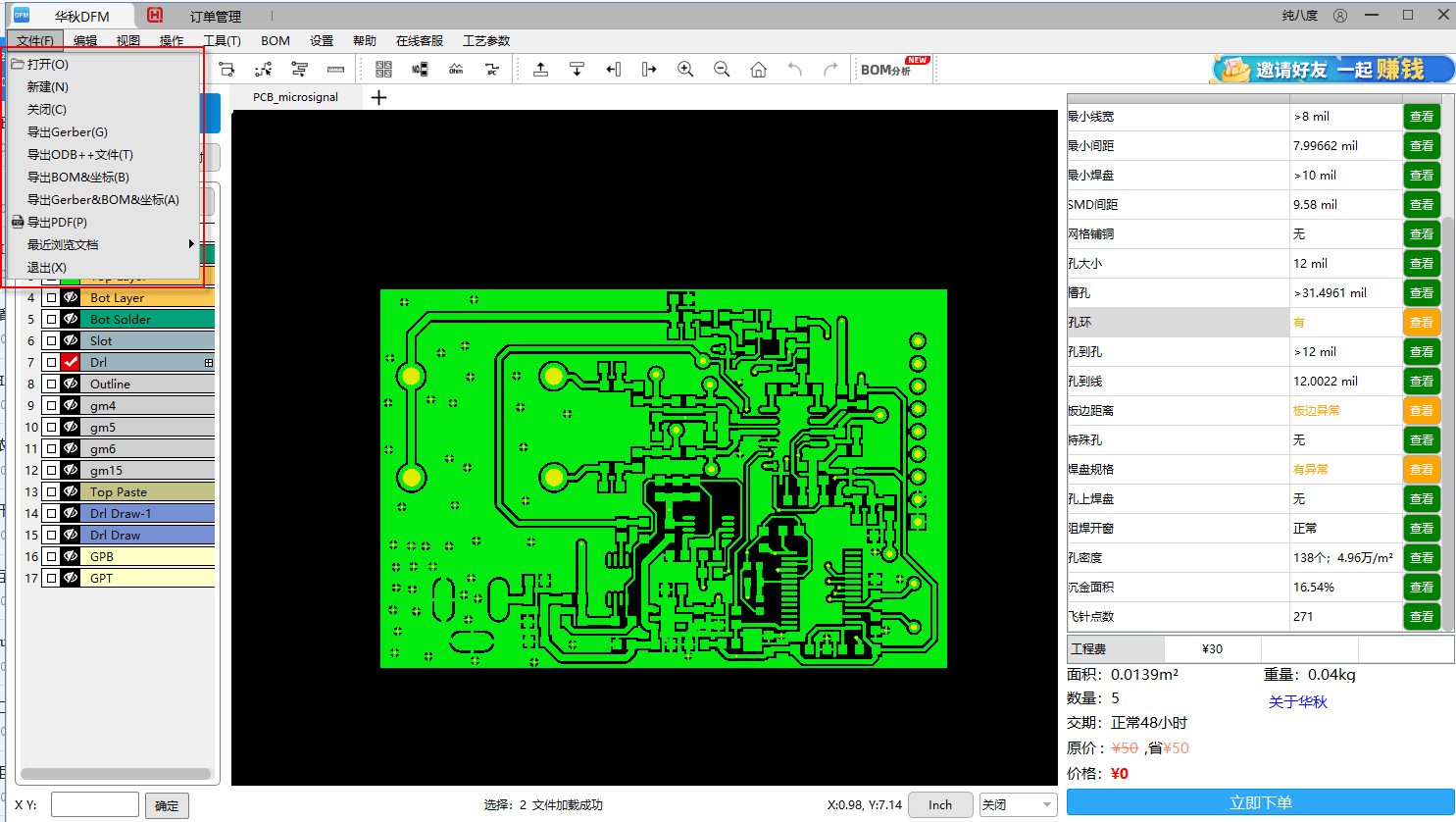The height and width of the screenshot is (822, 1456).
Task: Expand 最近浏览文档 submenu
Action: [103, 244]
